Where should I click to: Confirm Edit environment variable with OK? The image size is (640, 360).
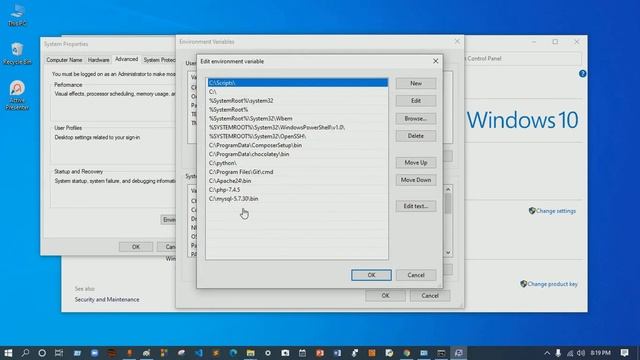click(371, 275)
